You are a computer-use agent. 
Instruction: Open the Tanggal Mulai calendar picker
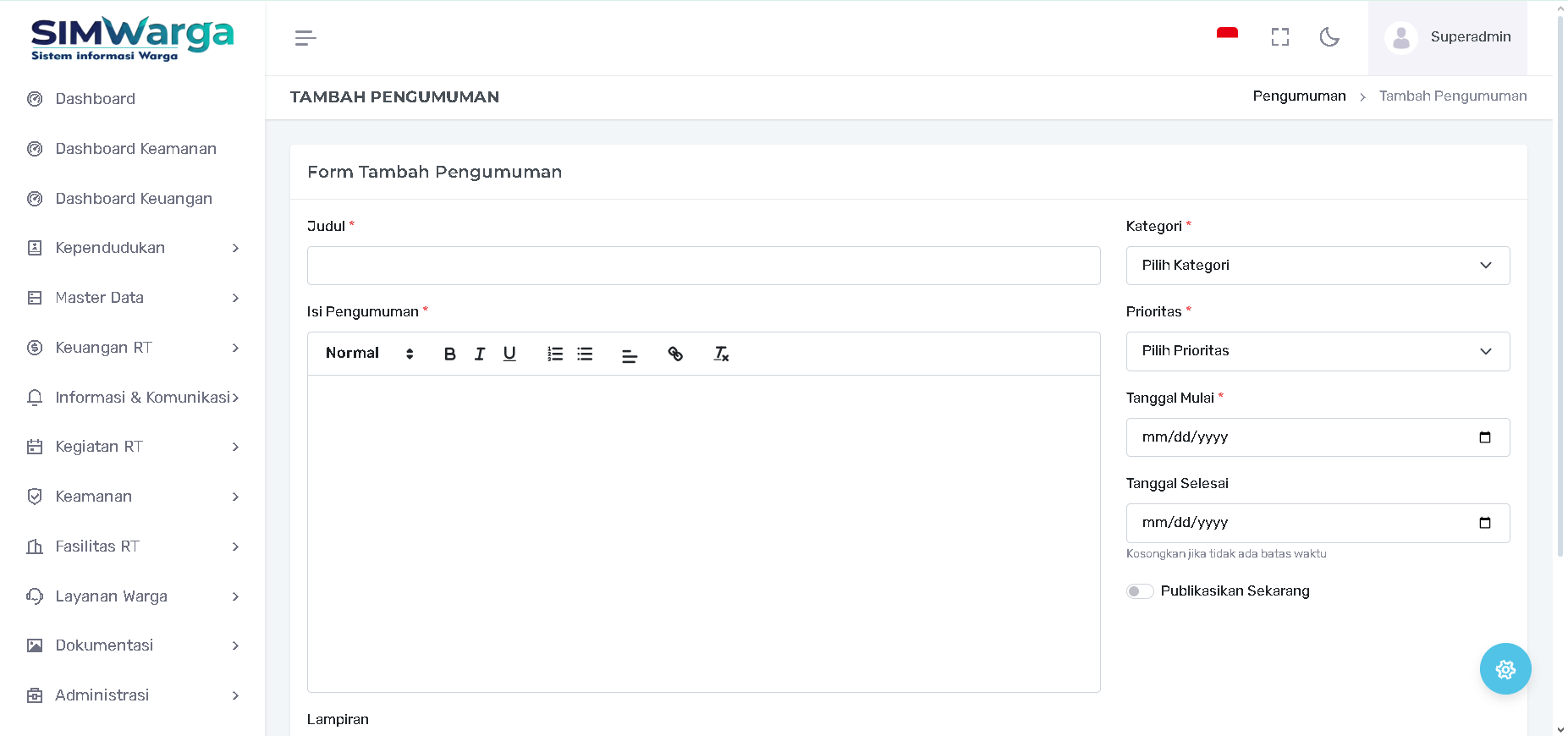click(x=1484, y=437)
